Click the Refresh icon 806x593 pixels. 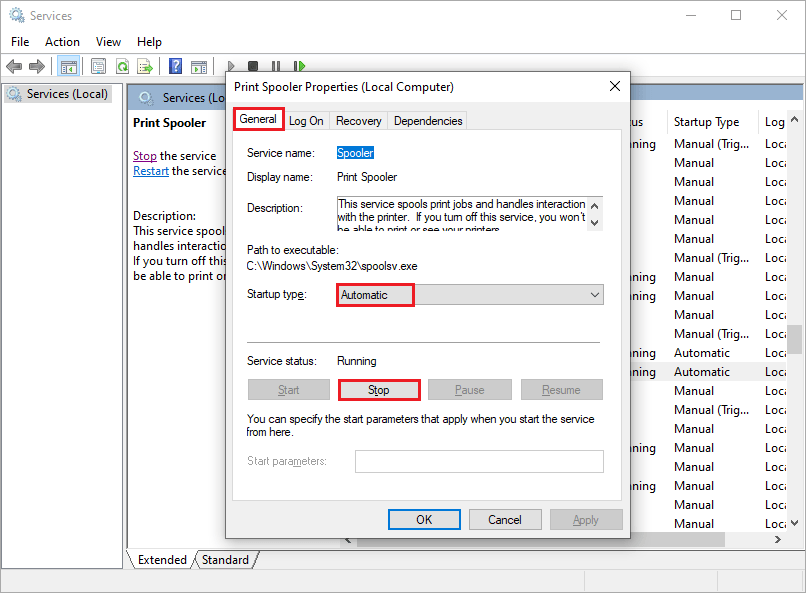(x=122, y=66)
